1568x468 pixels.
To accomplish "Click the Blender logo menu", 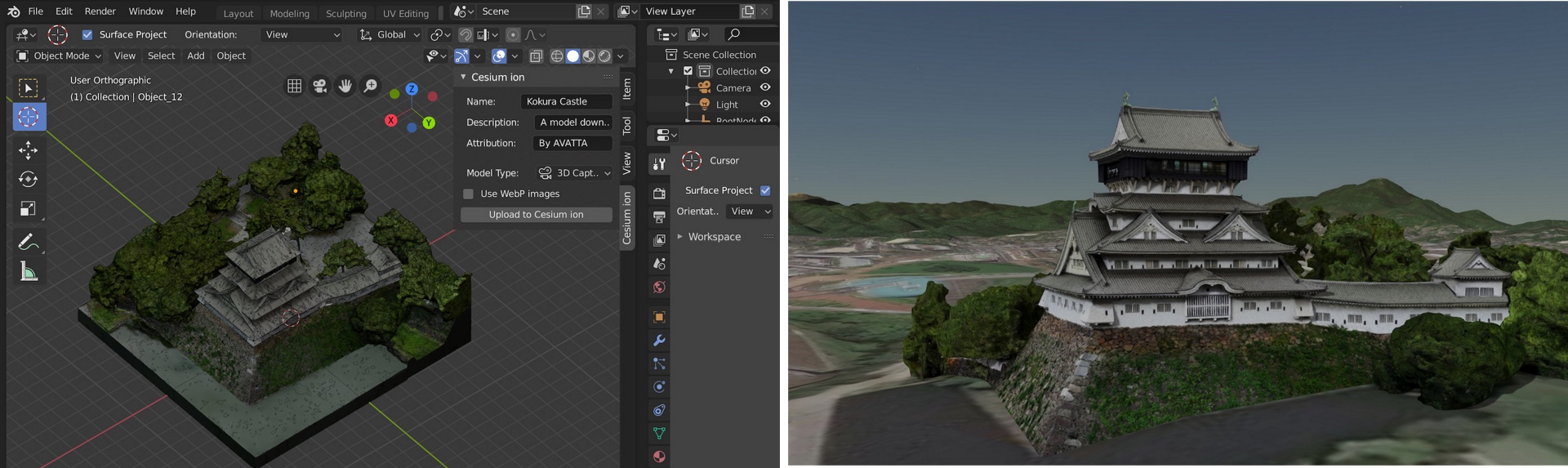I will (x=14, y=11).
